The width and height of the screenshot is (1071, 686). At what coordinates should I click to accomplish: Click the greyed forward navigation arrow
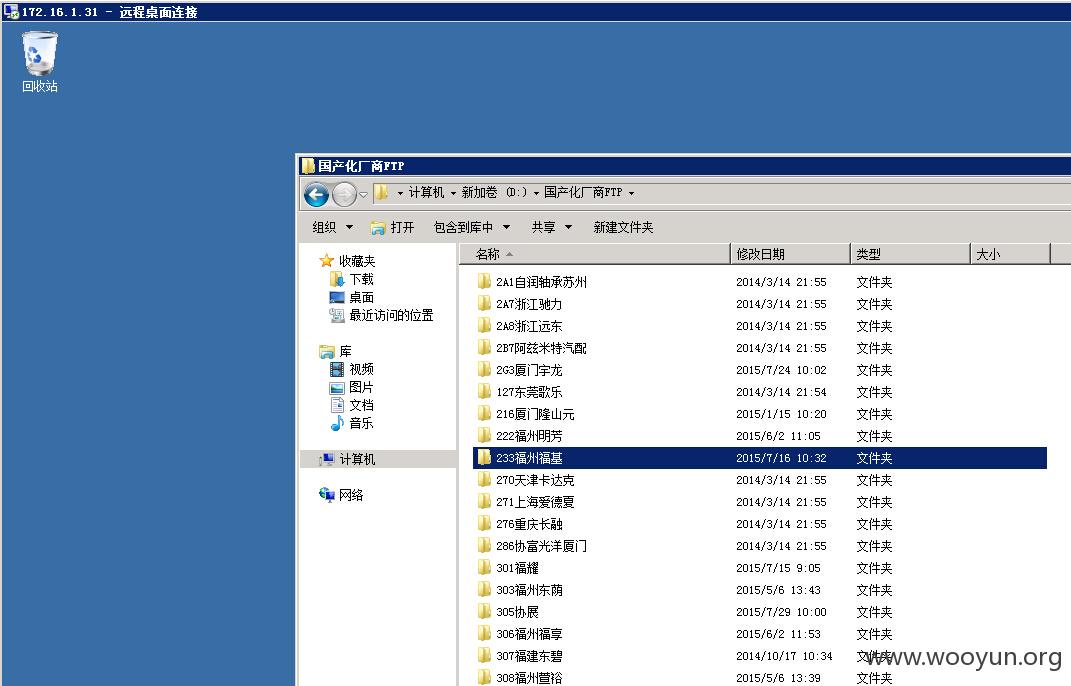(344, 195)
